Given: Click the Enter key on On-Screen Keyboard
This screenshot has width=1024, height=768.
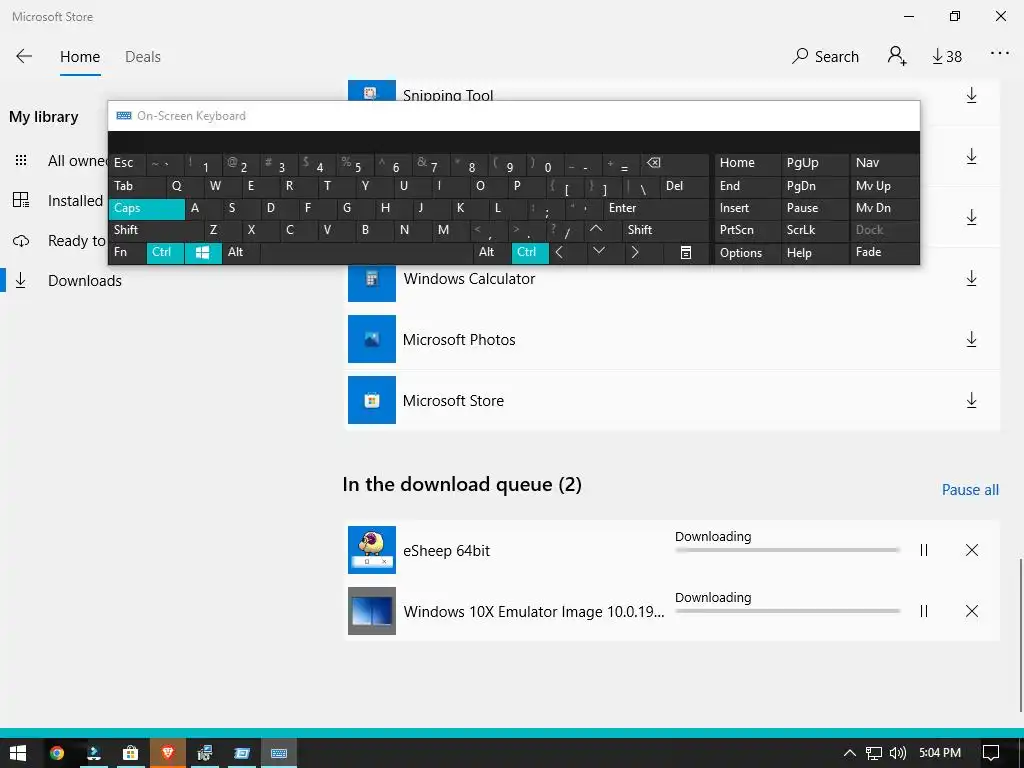Looking at the screenshot, I should coord(656,208).
